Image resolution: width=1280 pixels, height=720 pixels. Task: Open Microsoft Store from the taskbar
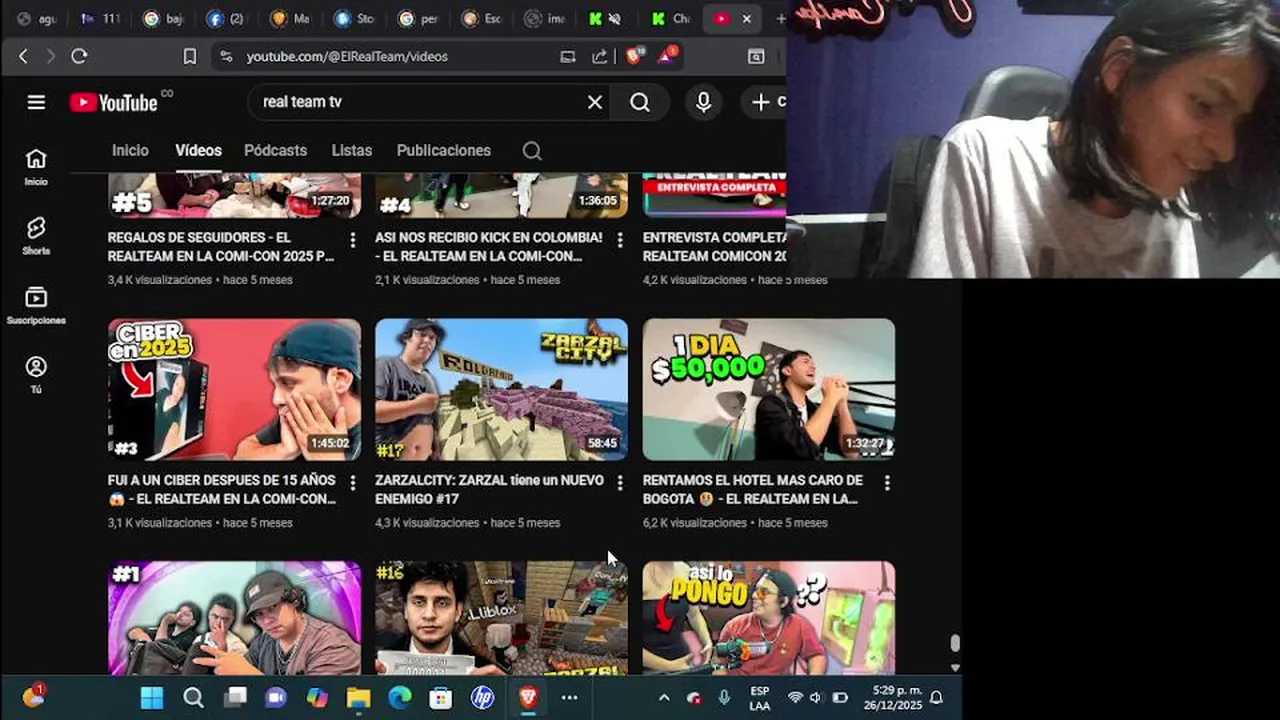point(441,697)
